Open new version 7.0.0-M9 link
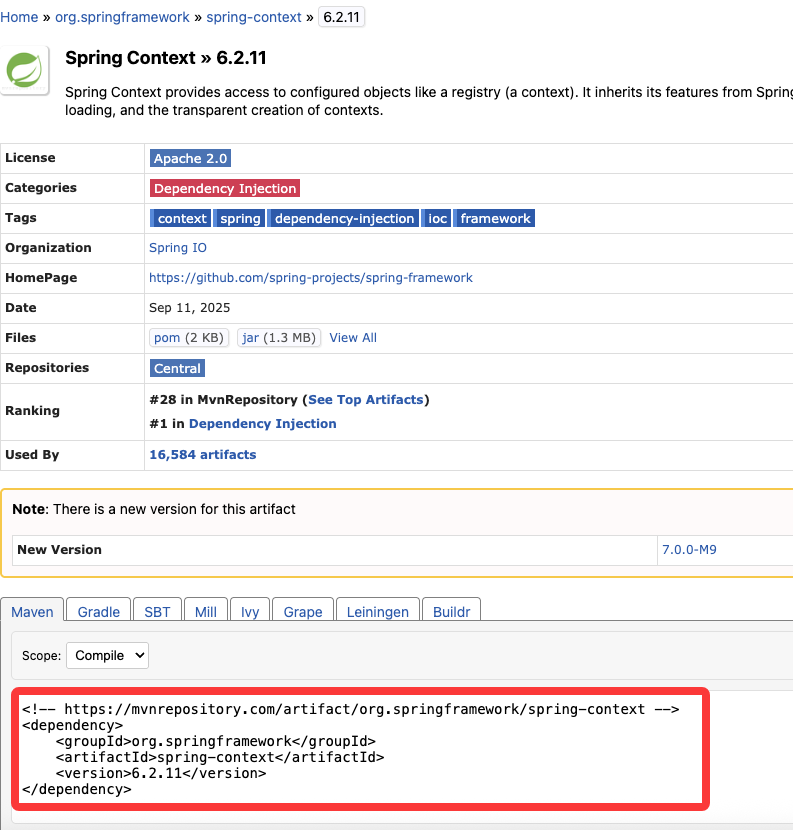The width and height of the screenshot is (793, 830). (689, 549)
